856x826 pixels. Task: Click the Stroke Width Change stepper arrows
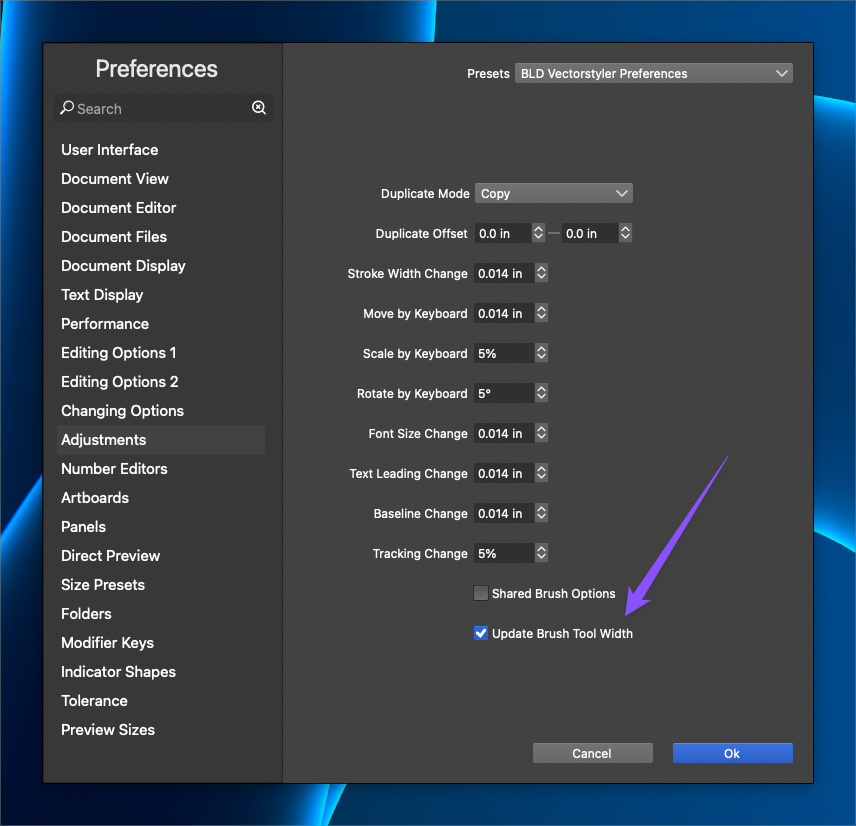(541, 273)
